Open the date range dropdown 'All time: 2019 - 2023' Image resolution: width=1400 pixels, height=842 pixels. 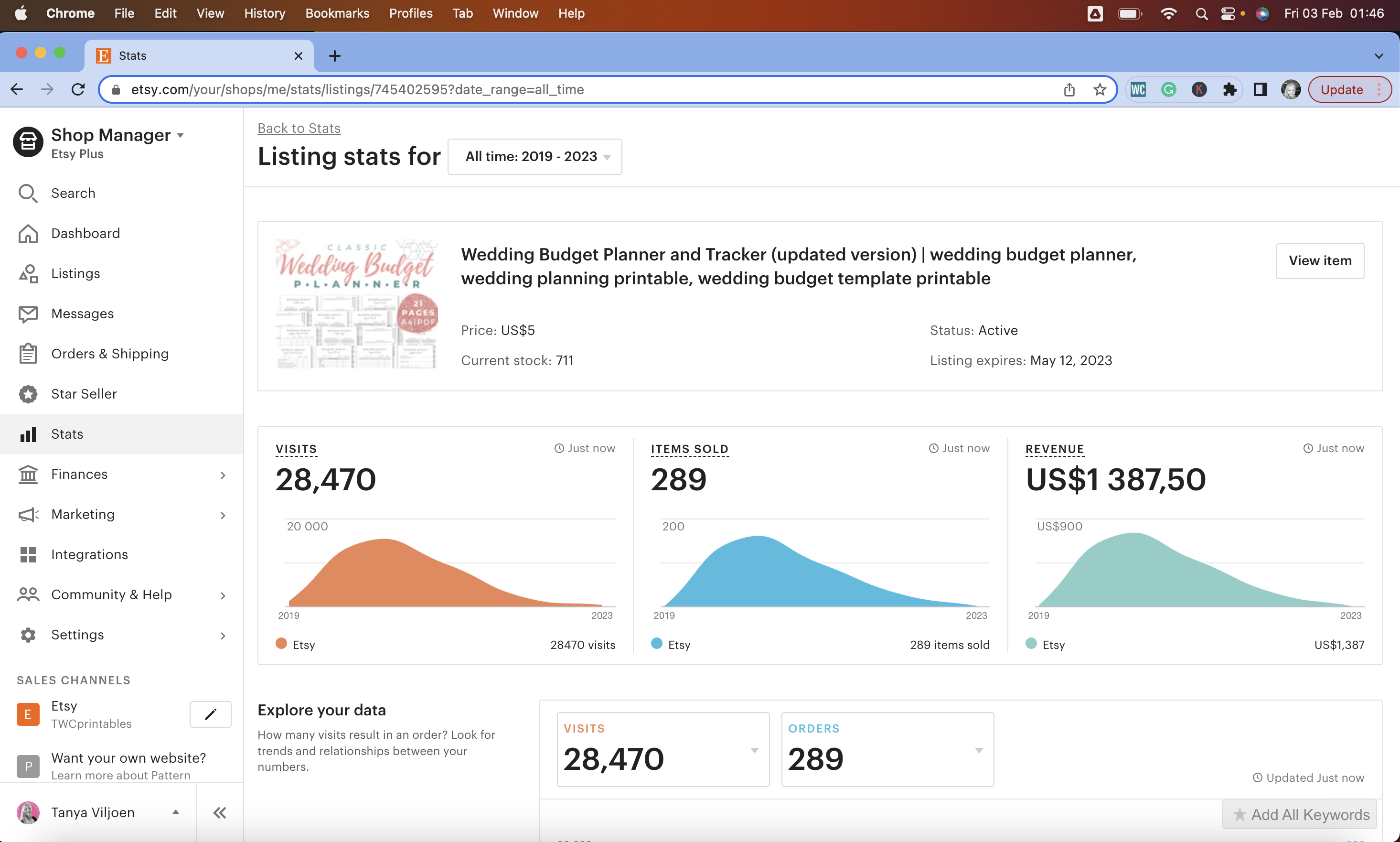pyautogui.click(x=534, y=157)
